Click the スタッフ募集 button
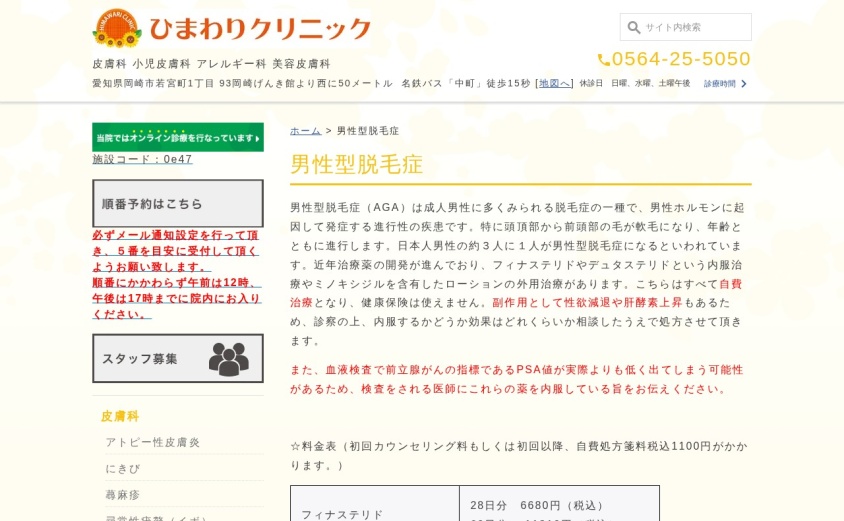Image resolution: width=844 pixels, height=521 pixels. (x=178, y=358)
